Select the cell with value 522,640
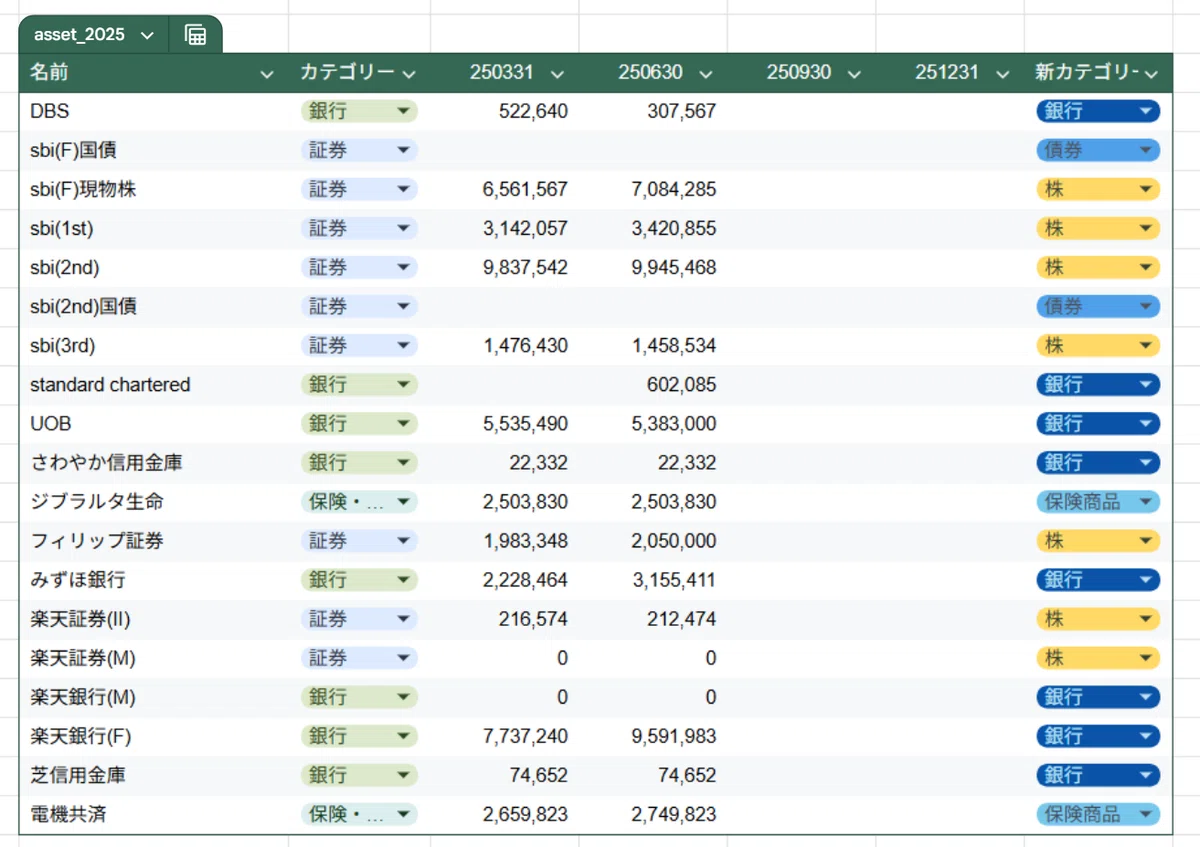1200x847 pixels. [x=504, y=111]
